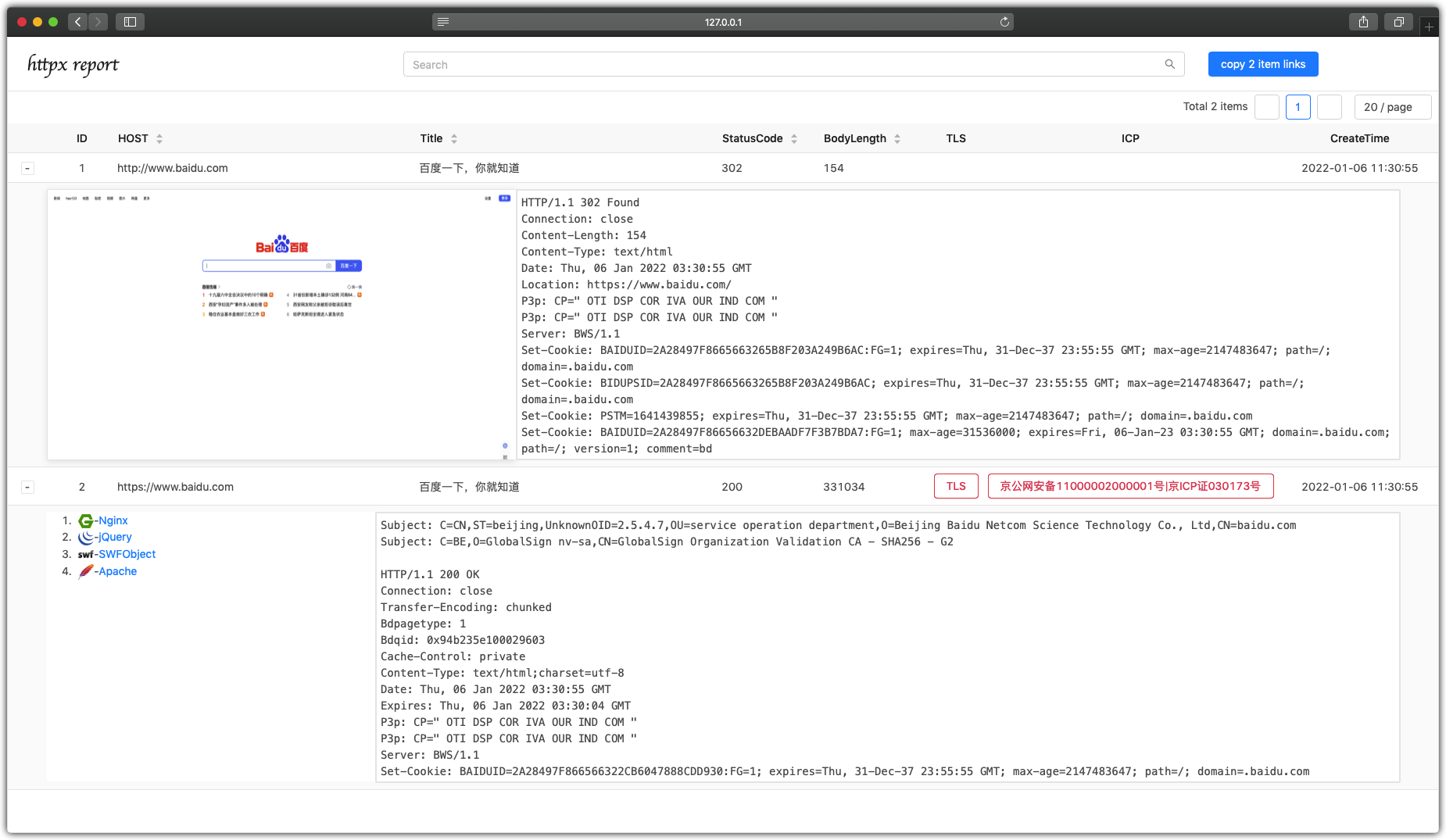Click the search magnifier icon

1169,64
